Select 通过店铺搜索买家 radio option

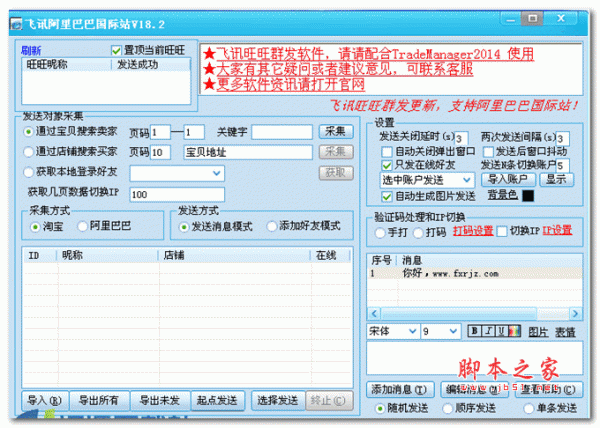(x=28, y=152)
